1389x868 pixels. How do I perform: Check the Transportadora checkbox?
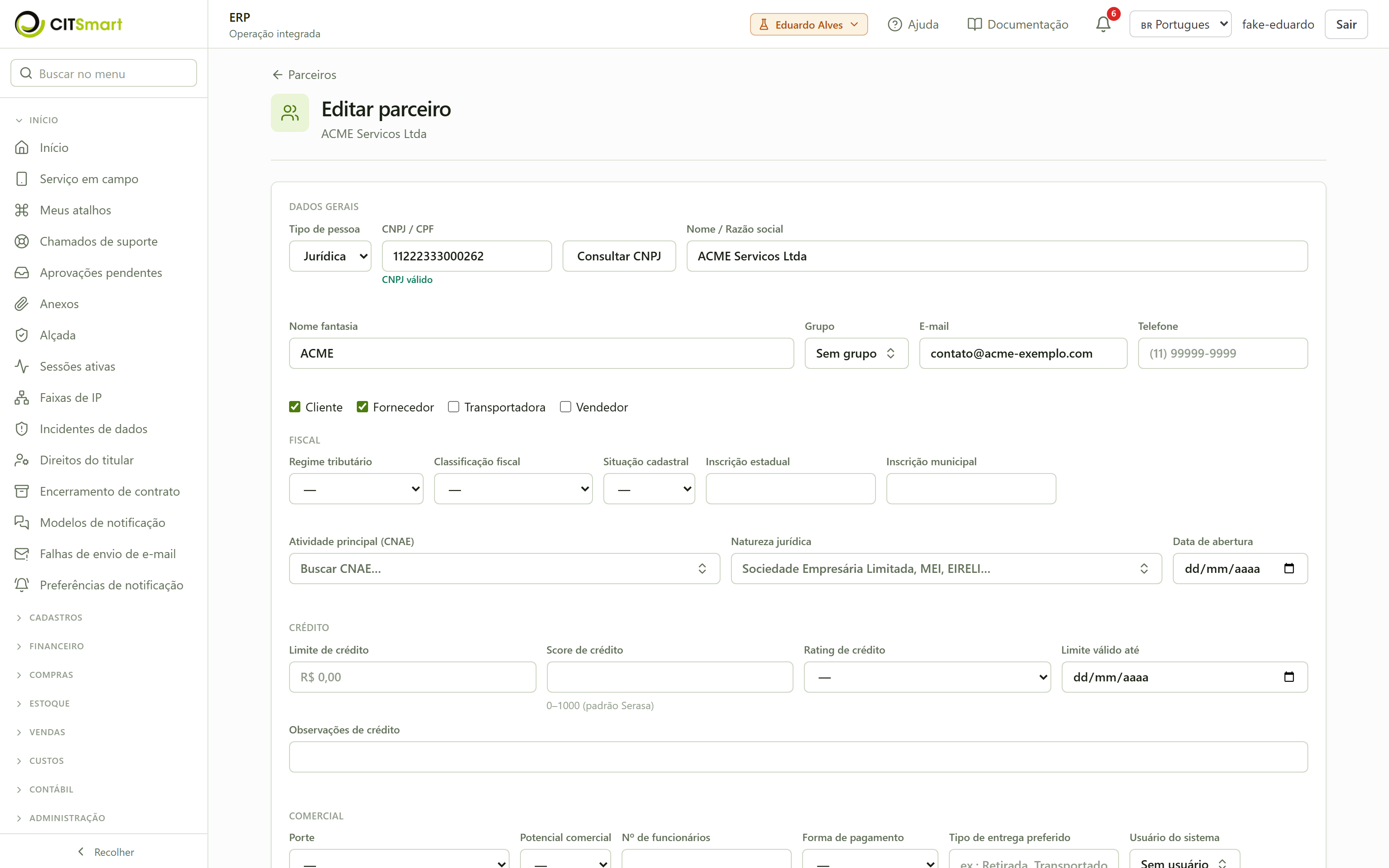coord(454,407)
